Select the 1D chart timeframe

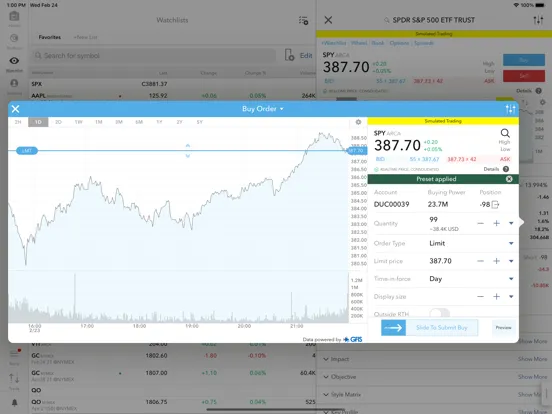[x=38, y=122]
